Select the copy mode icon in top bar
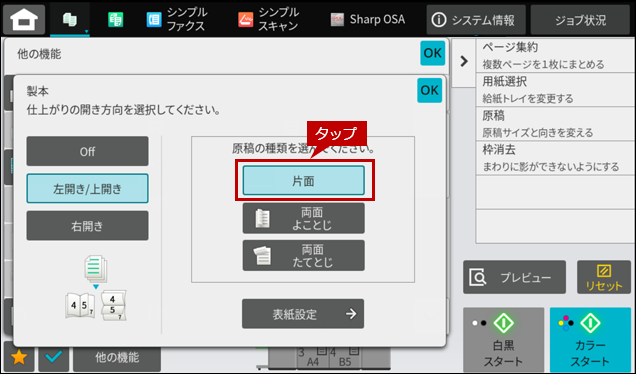 coord(70,19)
